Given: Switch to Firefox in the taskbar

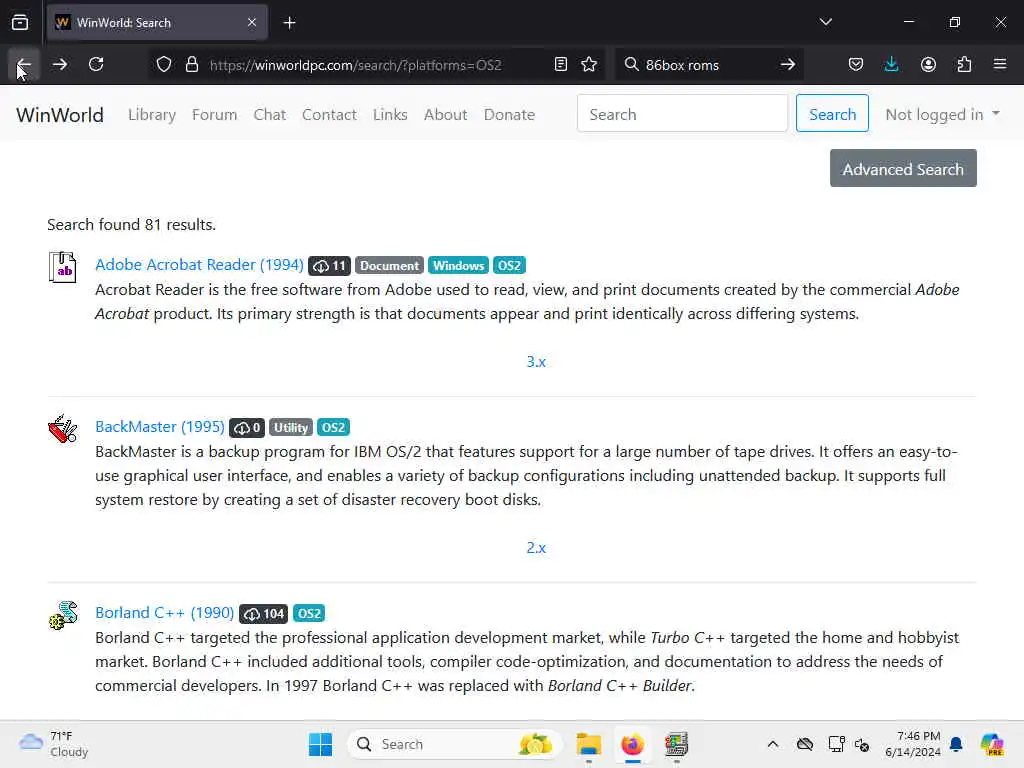Looking at the screenshot, I should pos(632,744).
